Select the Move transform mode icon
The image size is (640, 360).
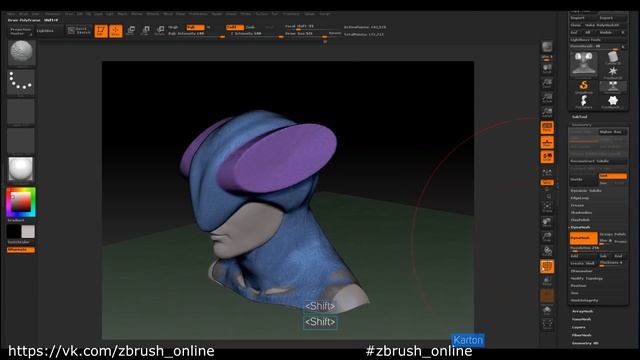131,31
